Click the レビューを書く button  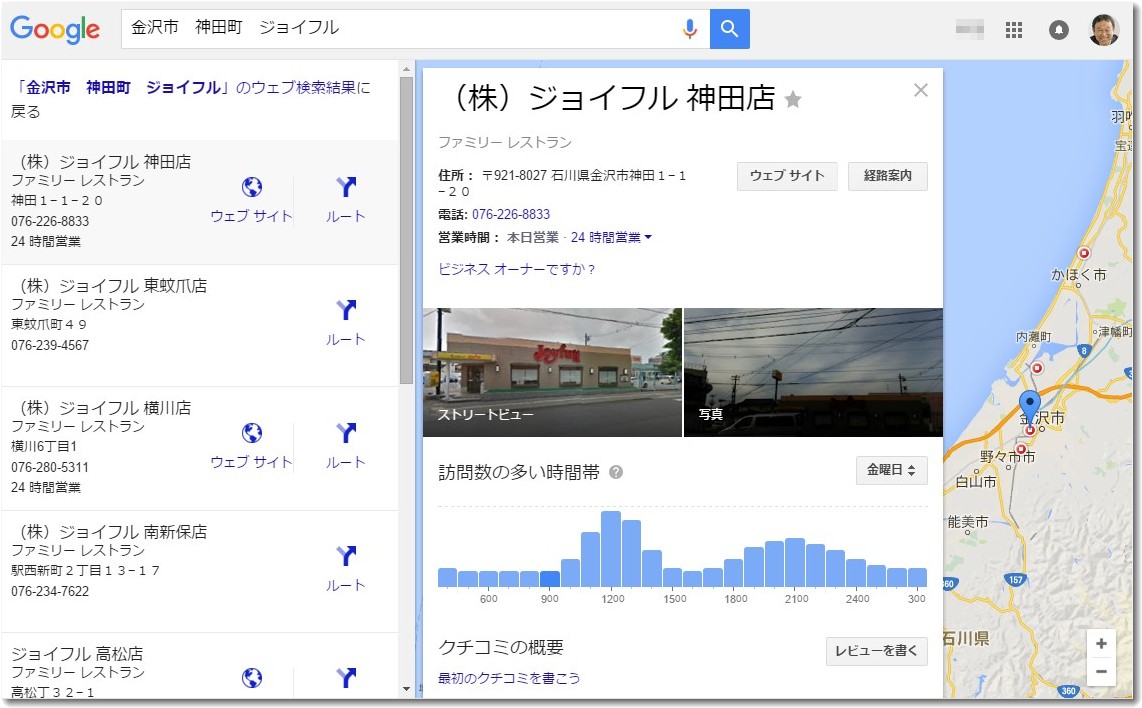pos(877,650)
